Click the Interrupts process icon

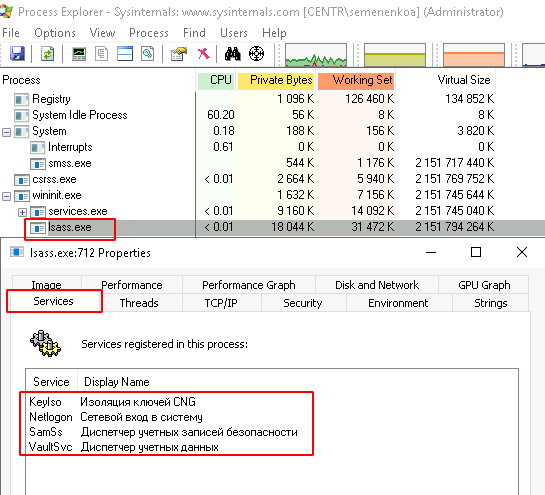(37, 148)
